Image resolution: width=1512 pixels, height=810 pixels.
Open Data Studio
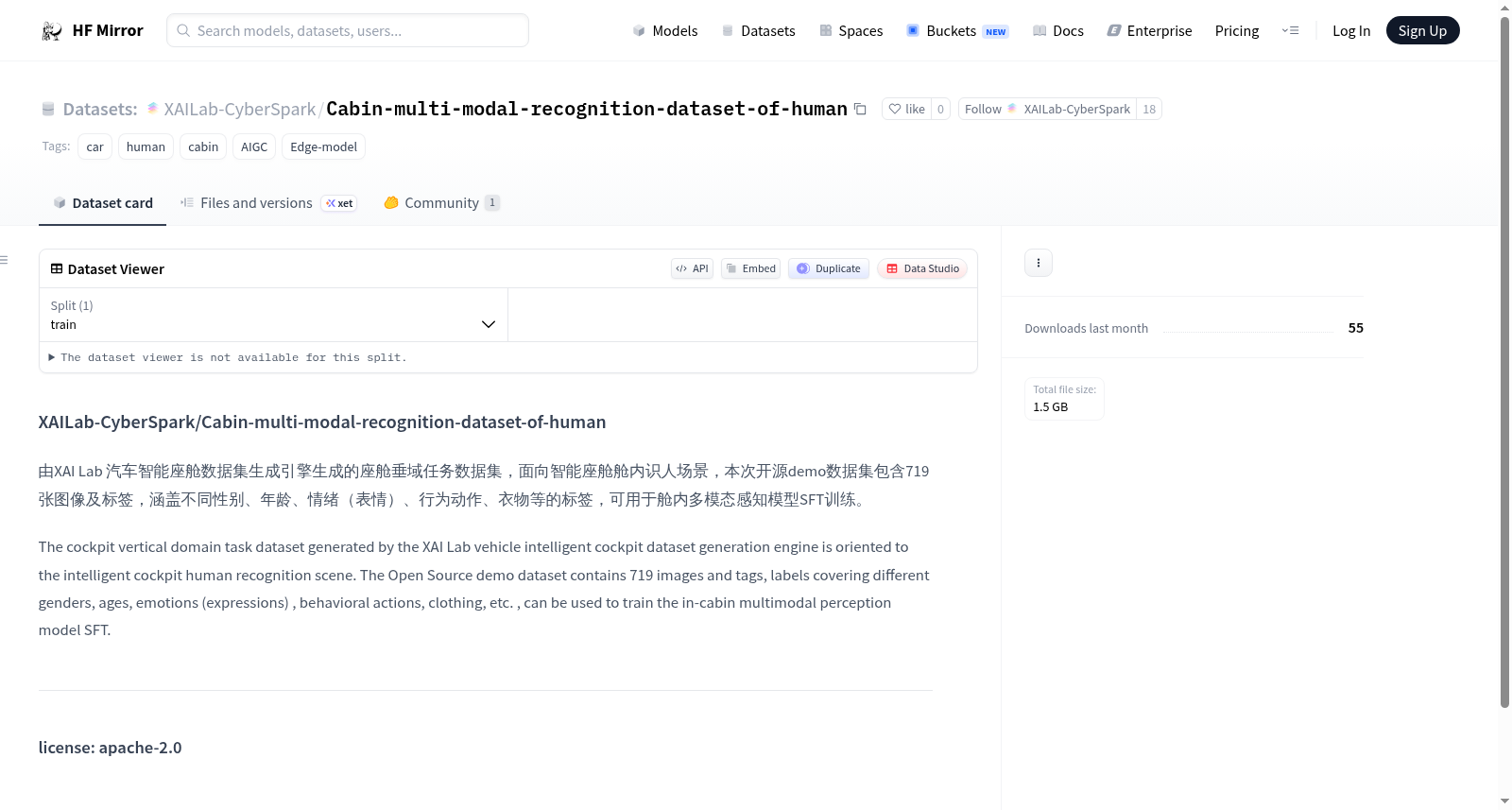click(922, 268)
